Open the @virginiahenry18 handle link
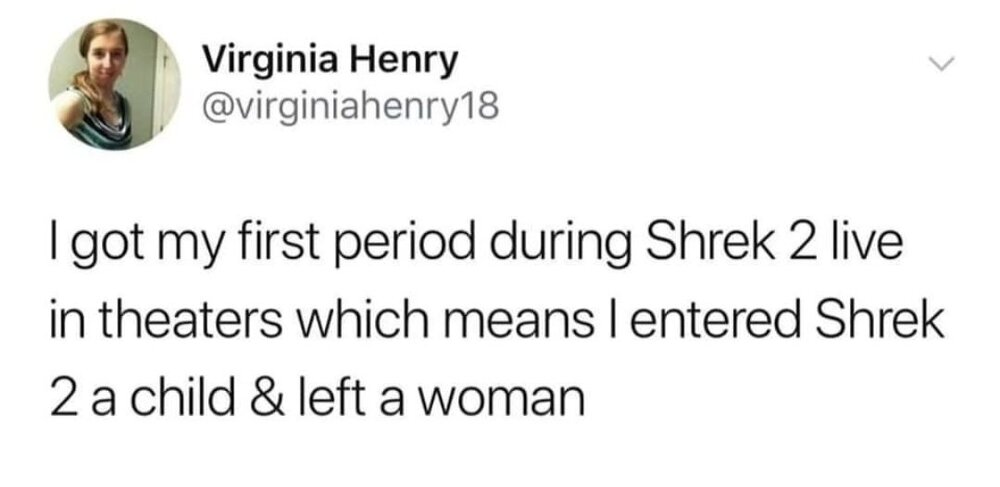The width and height of the screenshot is (1000, 487). coord(350,106)
